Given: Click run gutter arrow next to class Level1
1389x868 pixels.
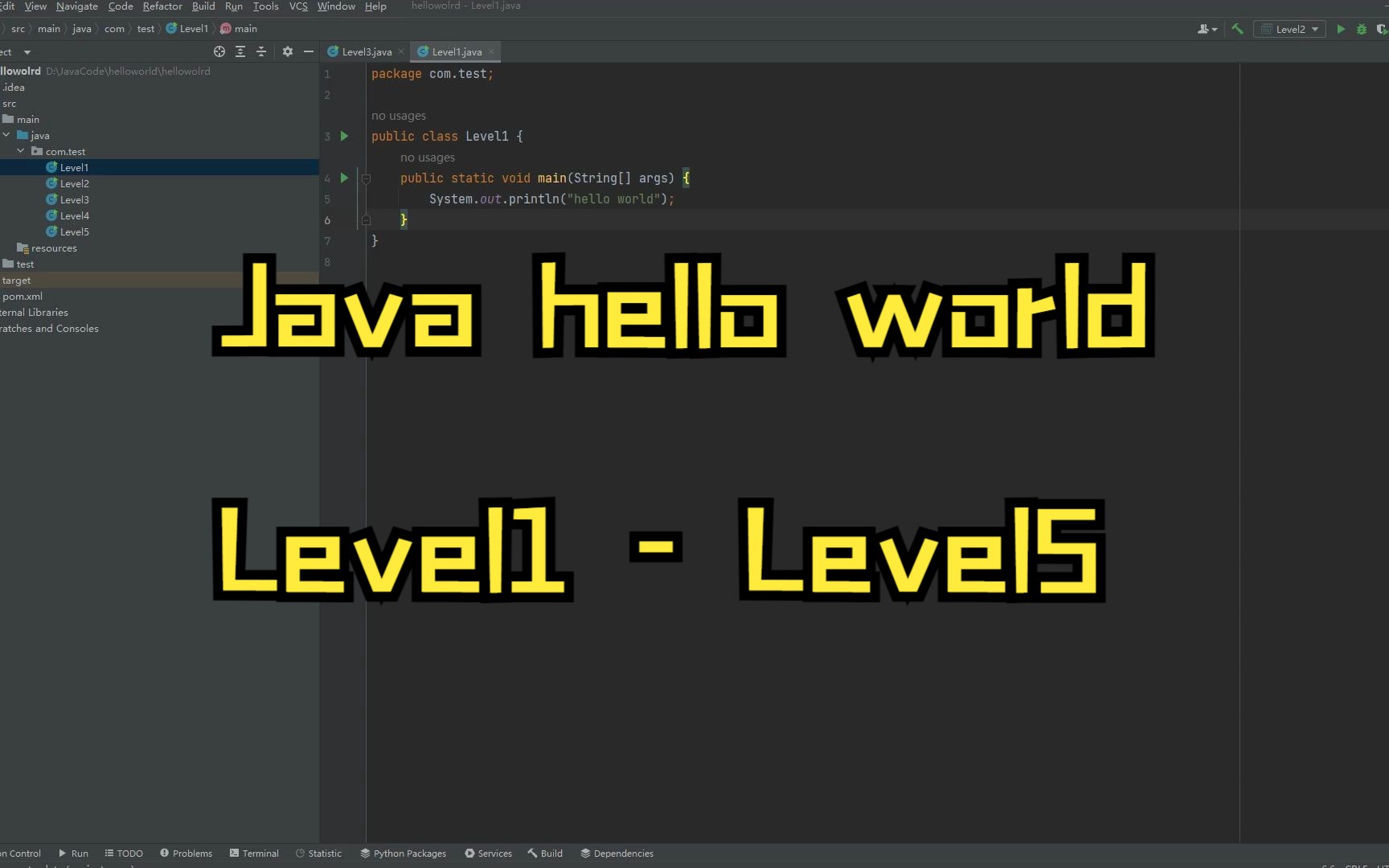Looking at the screenshot, I should [x=344, y=136].
